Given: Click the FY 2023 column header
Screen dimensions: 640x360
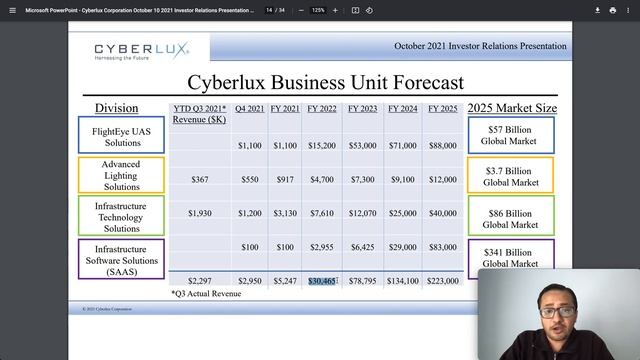Looking at the screenshot, I should click(362, 109).
